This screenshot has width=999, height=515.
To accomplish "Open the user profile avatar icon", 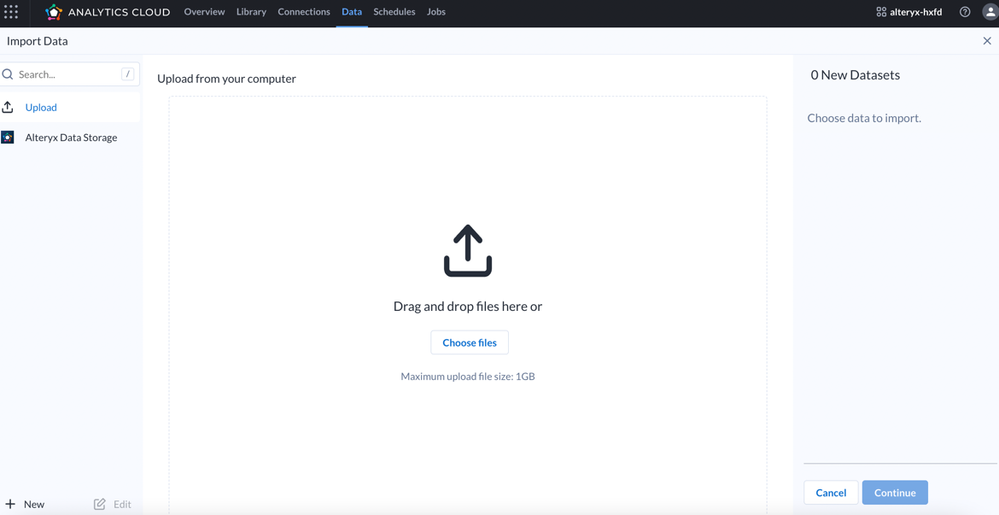I will coord(990,11).
